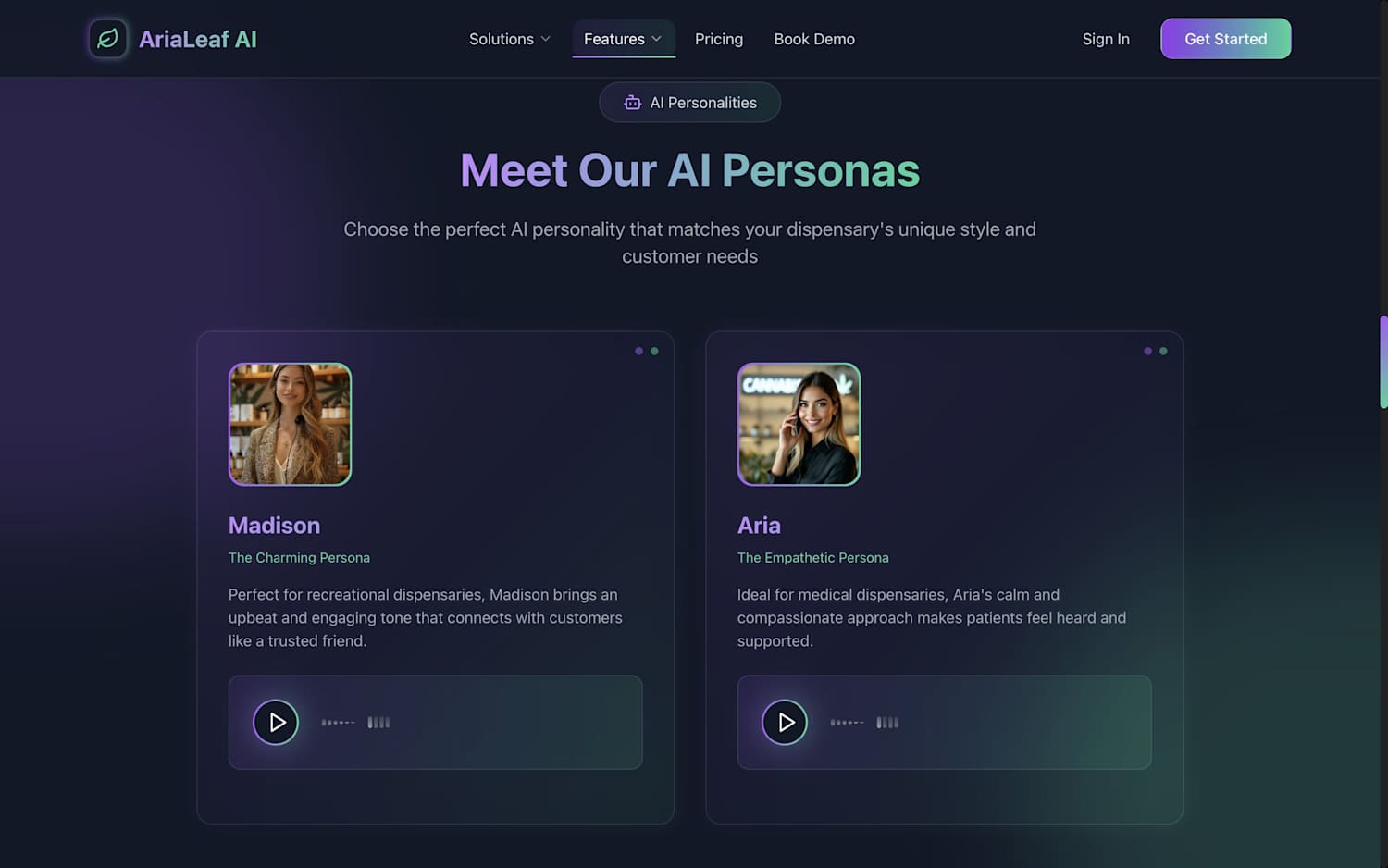Play Aria's voice sample
The height and width of the screenshot is (868, 1388).
[785, 723]
